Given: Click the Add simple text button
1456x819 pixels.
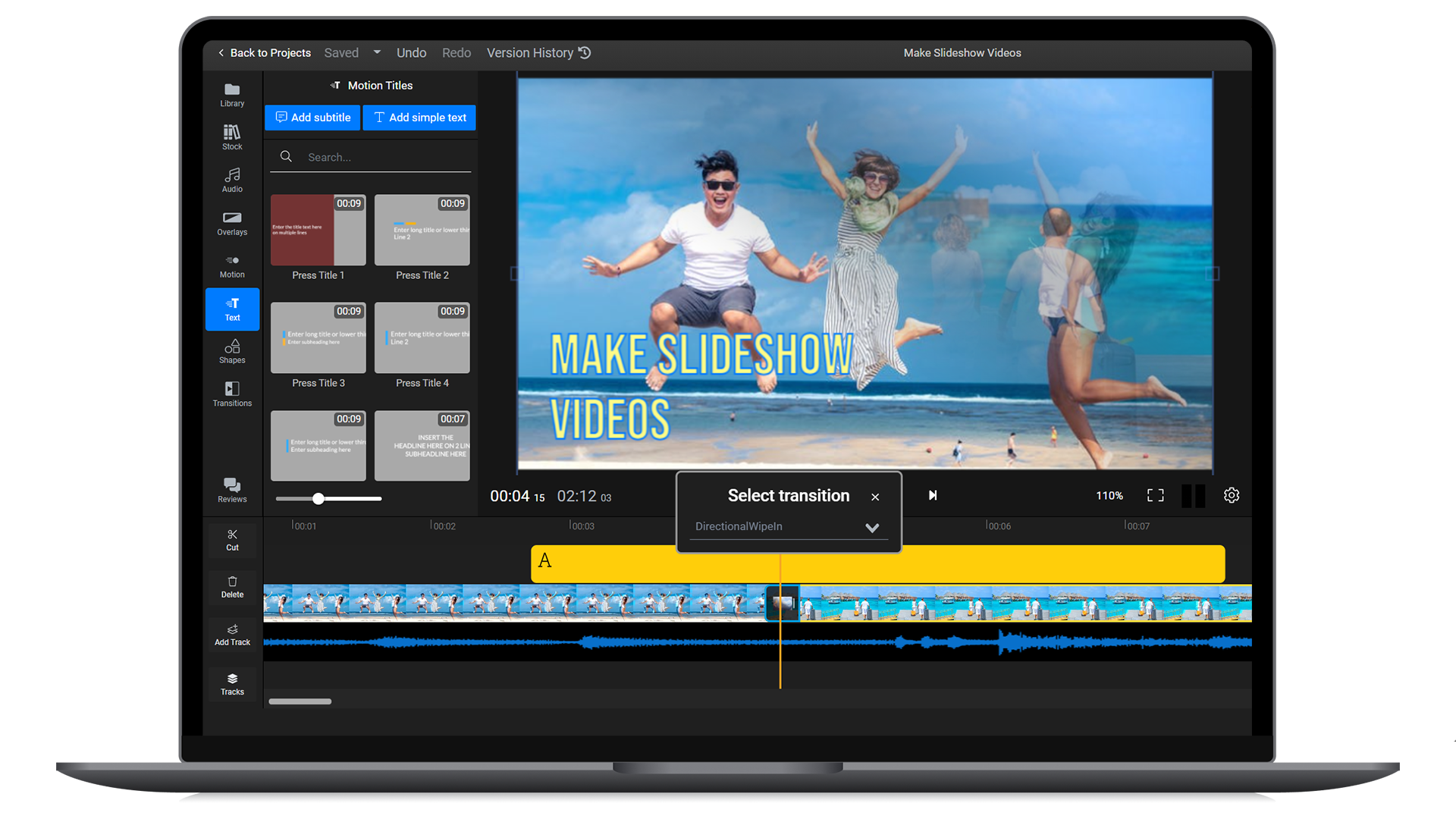Looking at the screenshot, I should (419, 118).
